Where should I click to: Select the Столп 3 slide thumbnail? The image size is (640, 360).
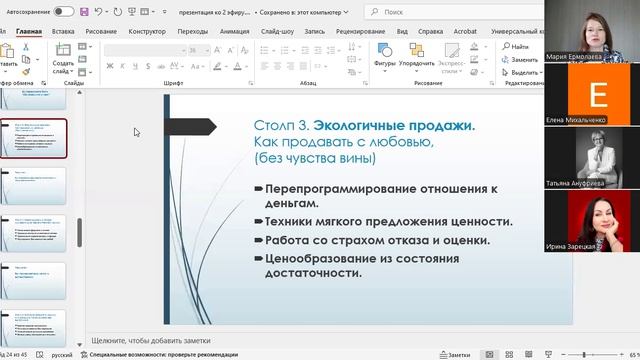33,138
